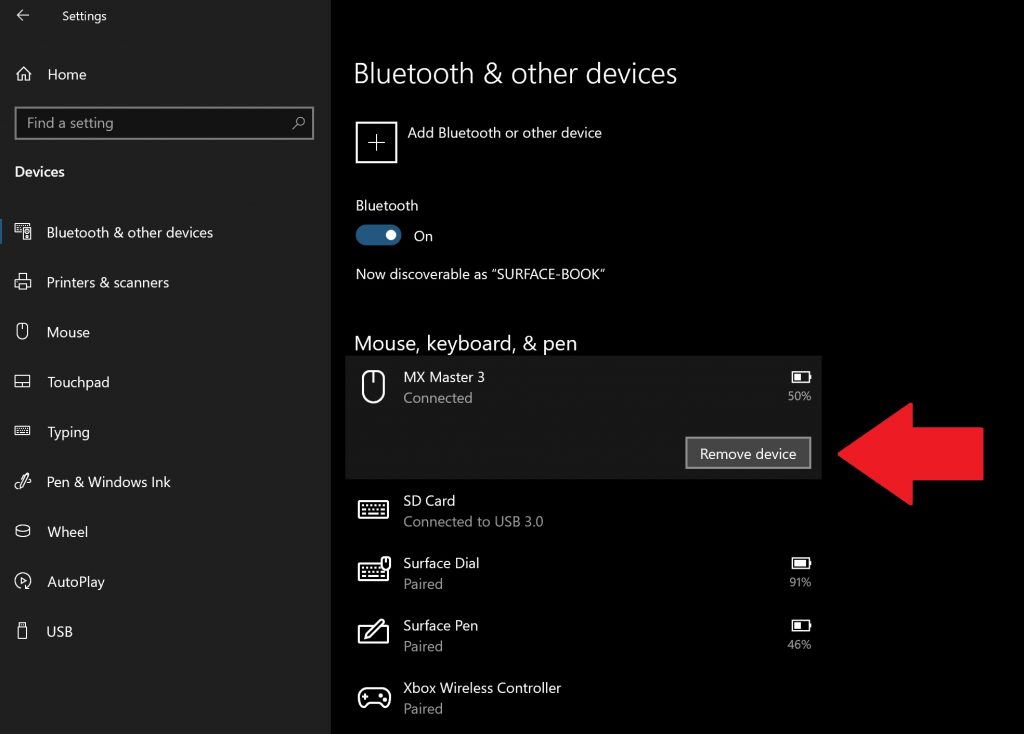Click the Surface Dial battery icon
Viewport: 1024px width, 734px height.
(x=801, y=563)
